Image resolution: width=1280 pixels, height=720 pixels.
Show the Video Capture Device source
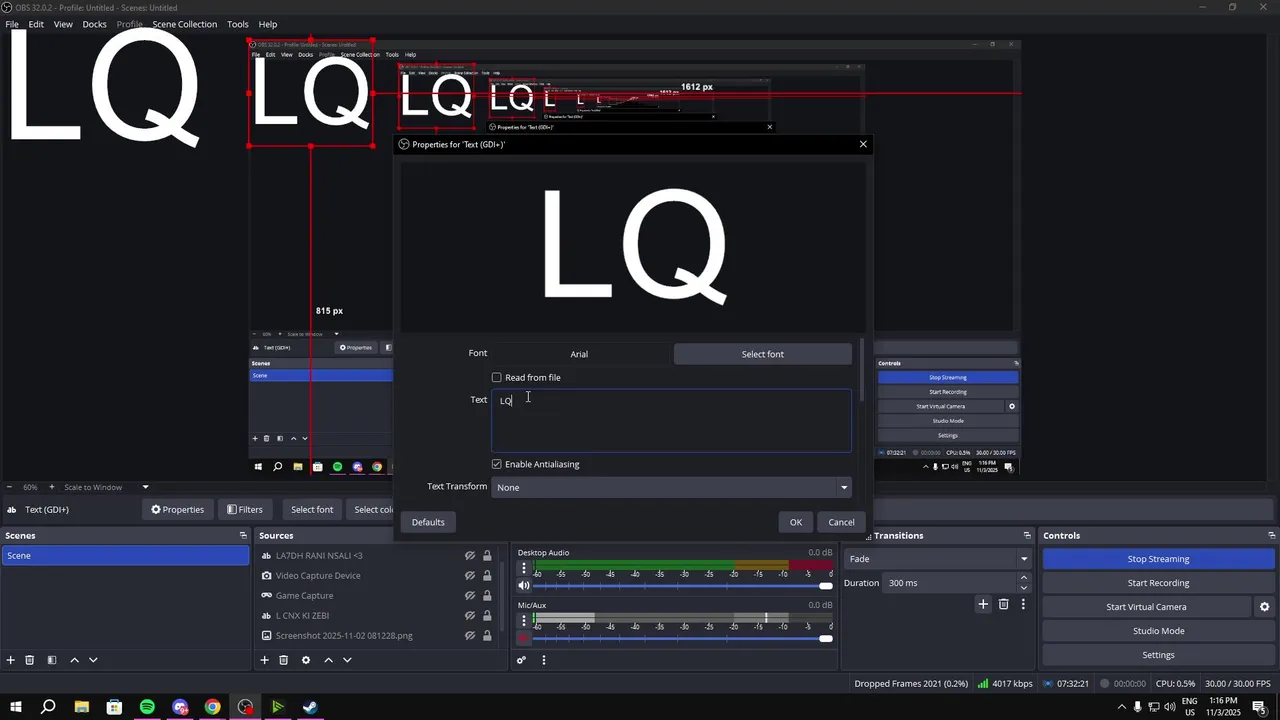click(x=469, y=576)
